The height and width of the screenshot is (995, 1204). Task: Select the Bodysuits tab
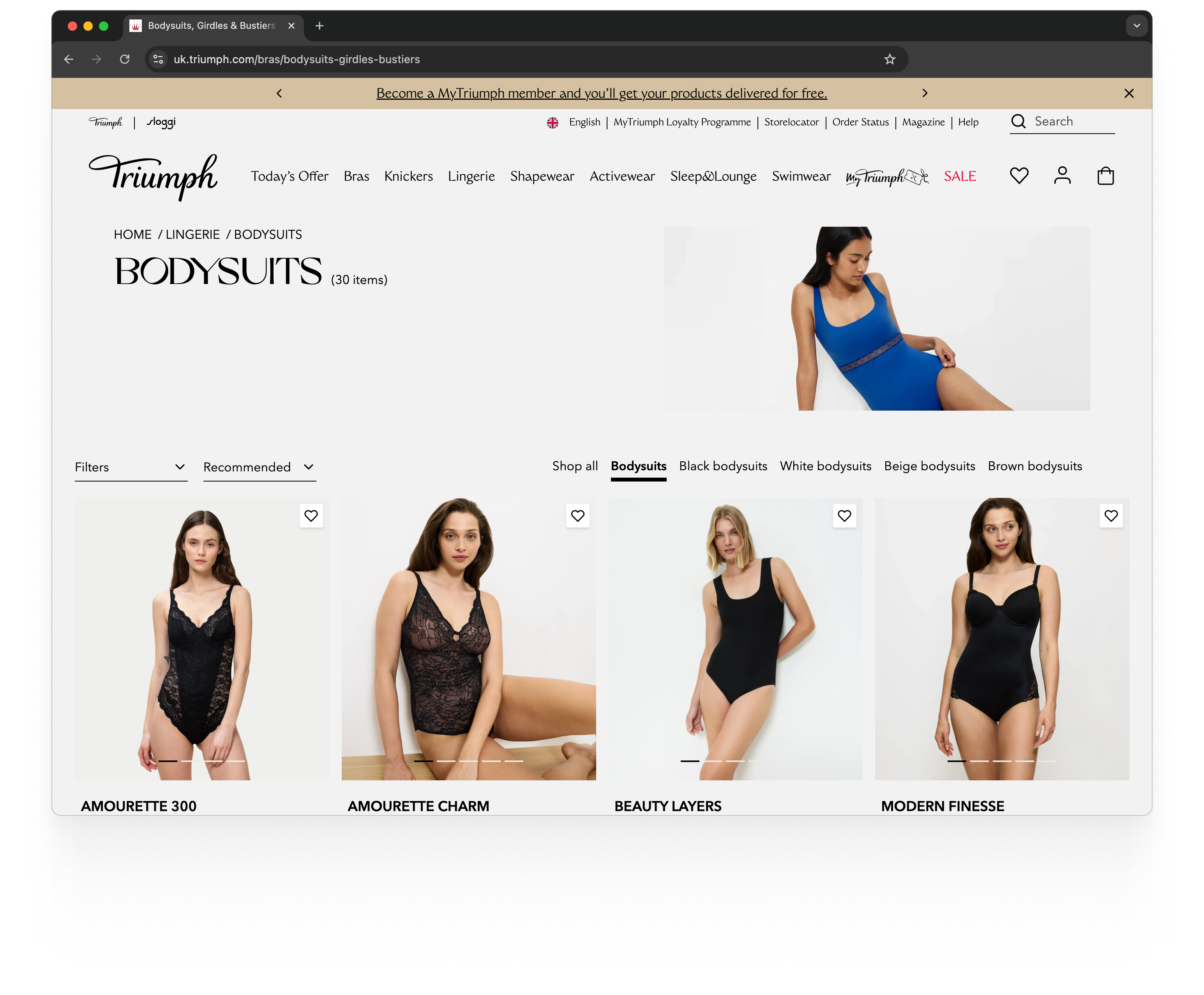(x=639, y=467)
